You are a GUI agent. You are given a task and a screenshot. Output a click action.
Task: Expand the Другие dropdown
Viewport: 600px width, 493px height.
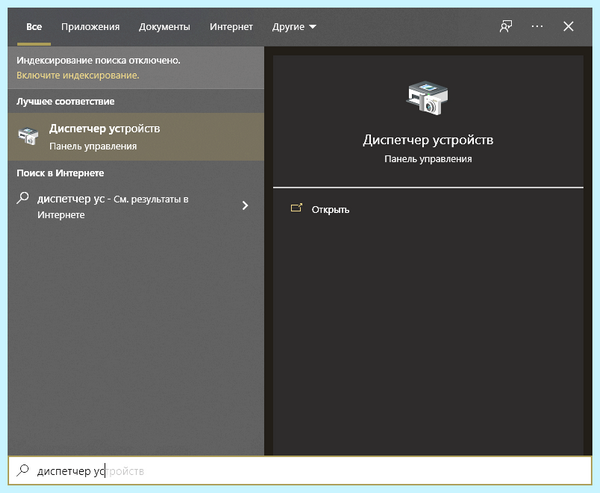[294, 27]
